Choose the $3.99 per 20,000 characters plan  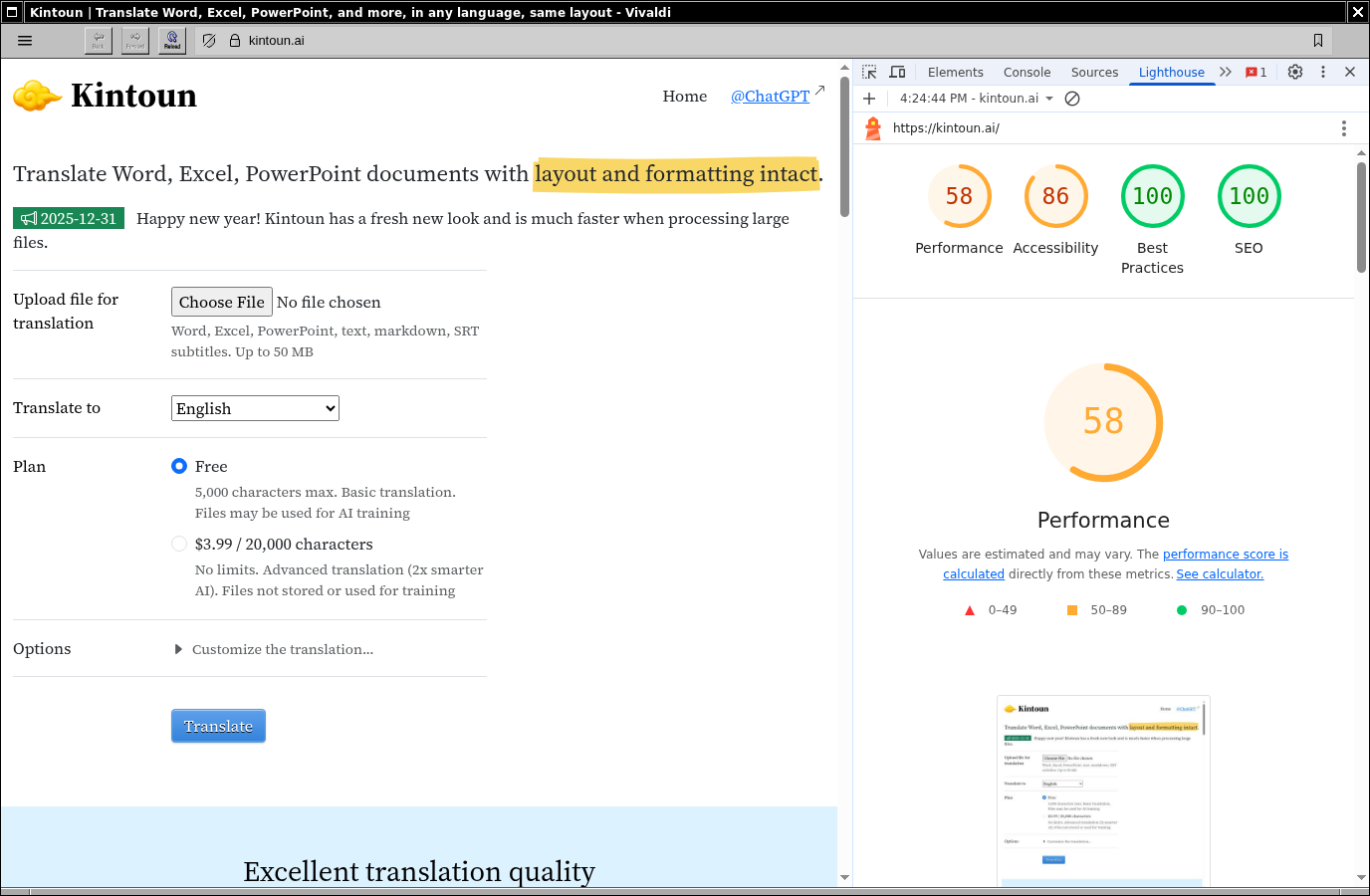point(179,544)
